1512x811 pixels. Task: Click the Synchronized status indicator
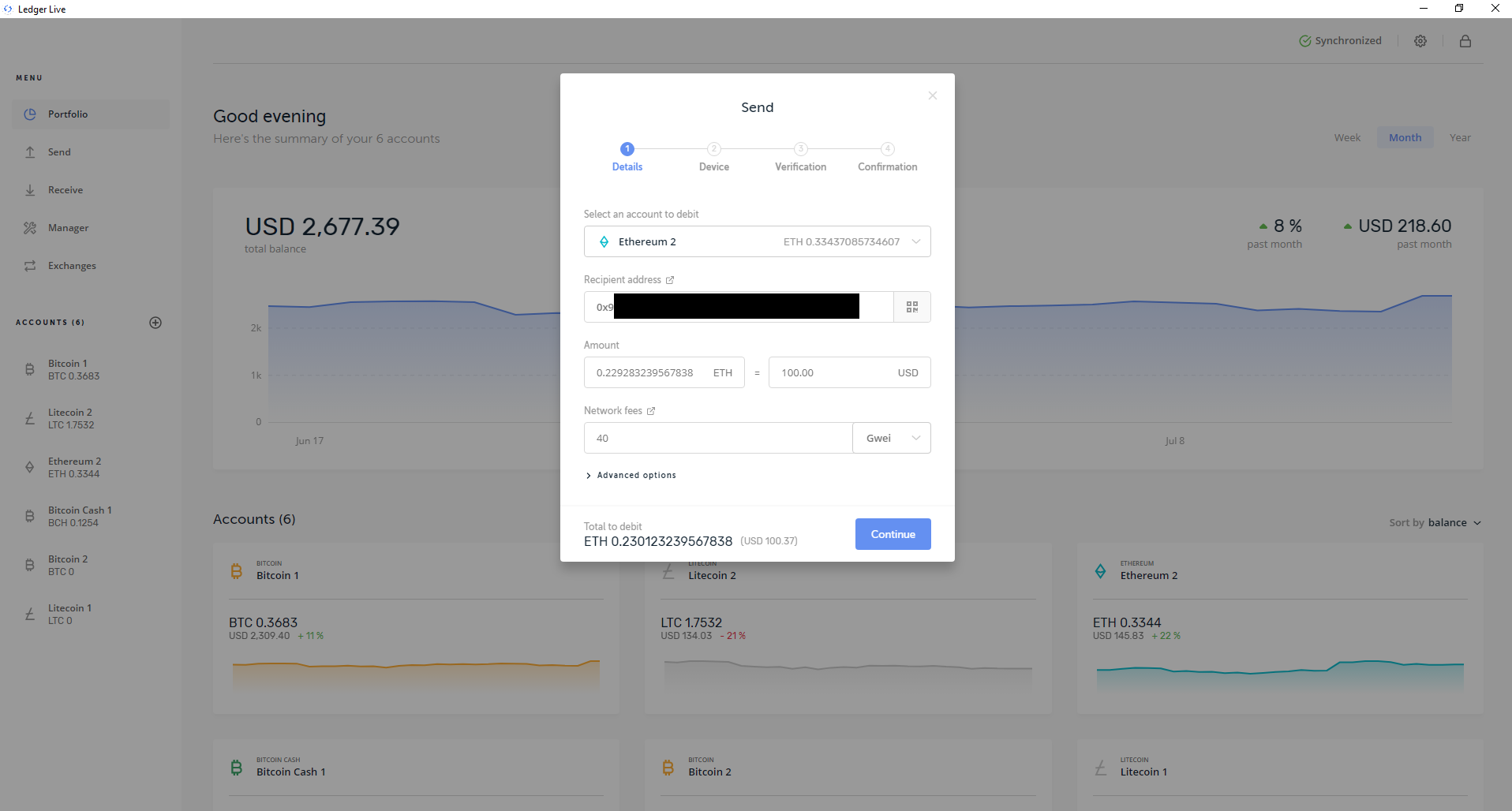tap(1340, 41)
